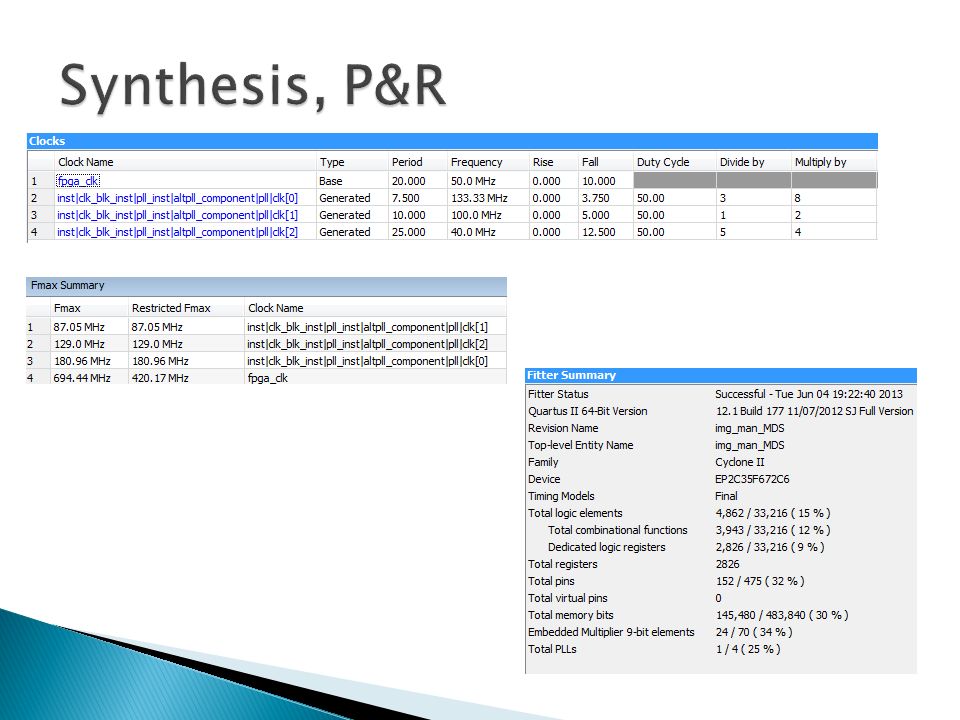This screenshot has height=720, width=960.
Task: Select the 20.000 period cell
Action: (x=408, y=181)
